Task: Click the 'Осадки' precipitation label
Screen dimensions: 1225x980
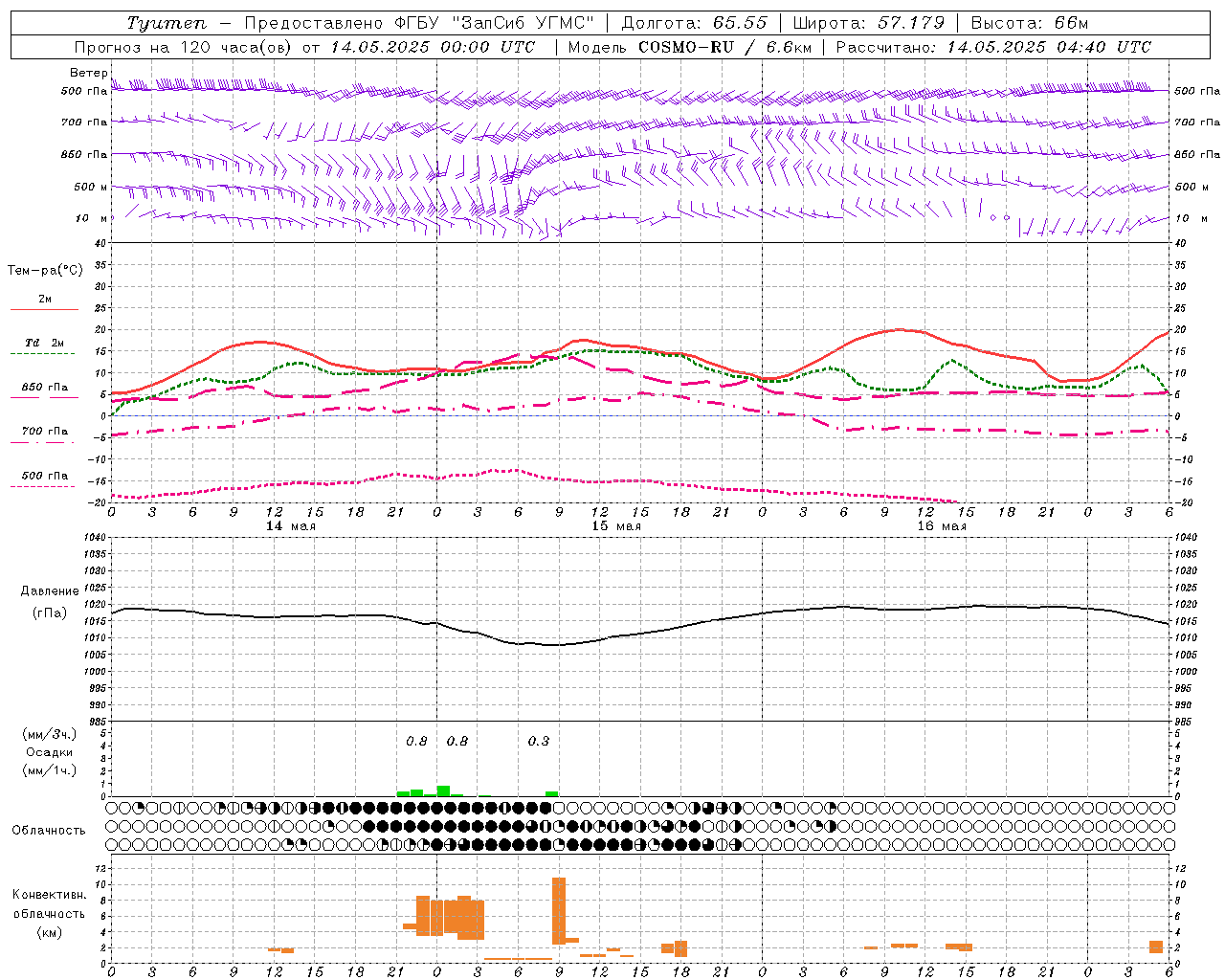Action: (49, 752)
